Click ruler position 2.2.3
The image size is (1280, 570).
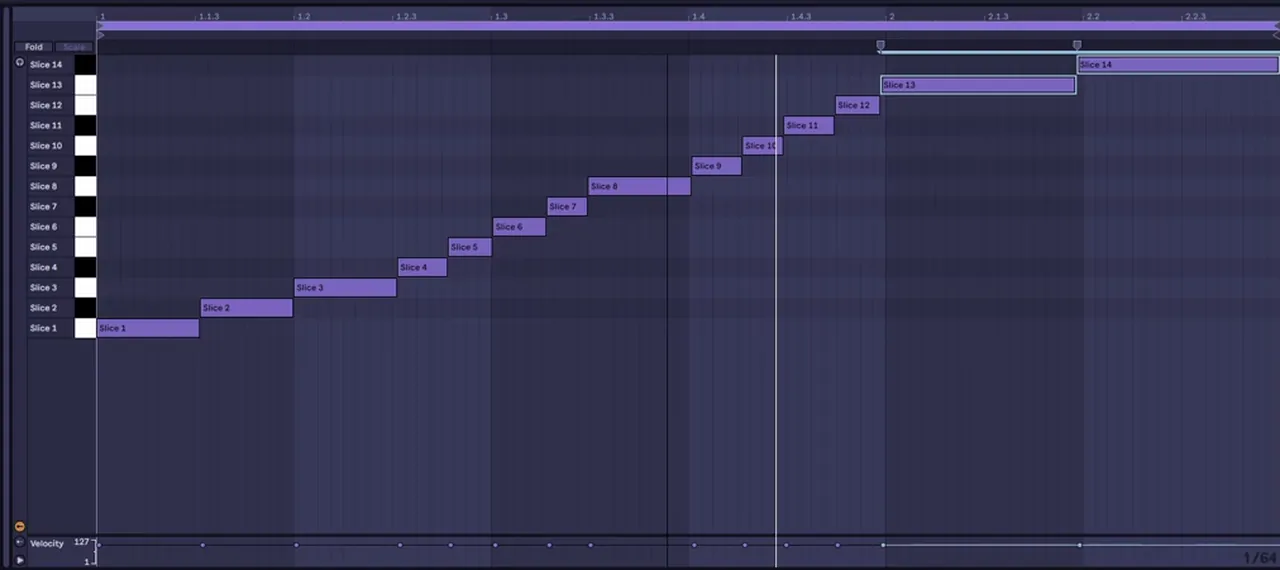(x=1194, y=17)
